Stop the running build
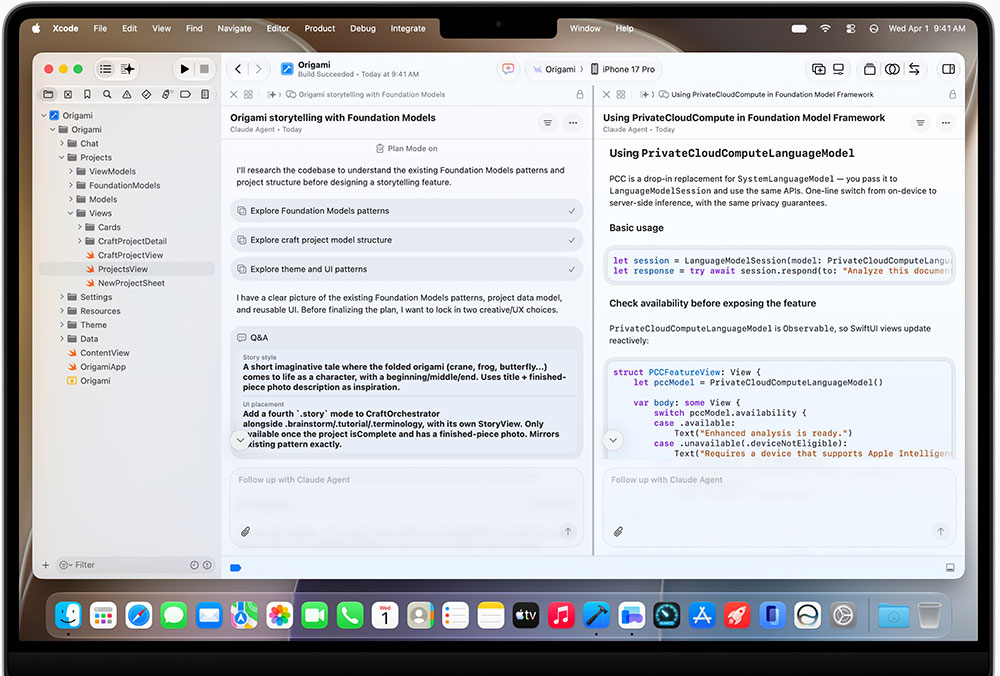Screen dimensions: 1000x676 coord(204,69)
